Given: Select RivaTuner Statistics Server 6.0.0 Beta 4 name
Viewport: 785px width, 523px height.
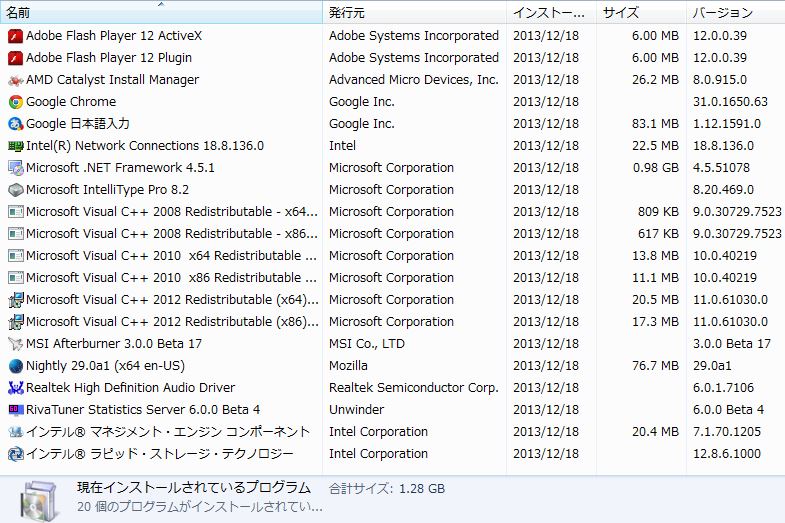Looking at the screenshot, I should pos(143,410).
